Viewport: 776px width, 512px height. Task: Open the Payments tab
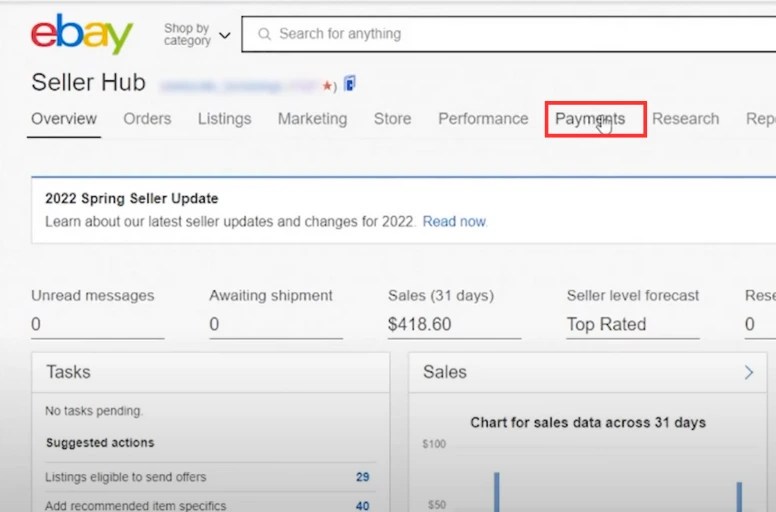click(590, 119)
